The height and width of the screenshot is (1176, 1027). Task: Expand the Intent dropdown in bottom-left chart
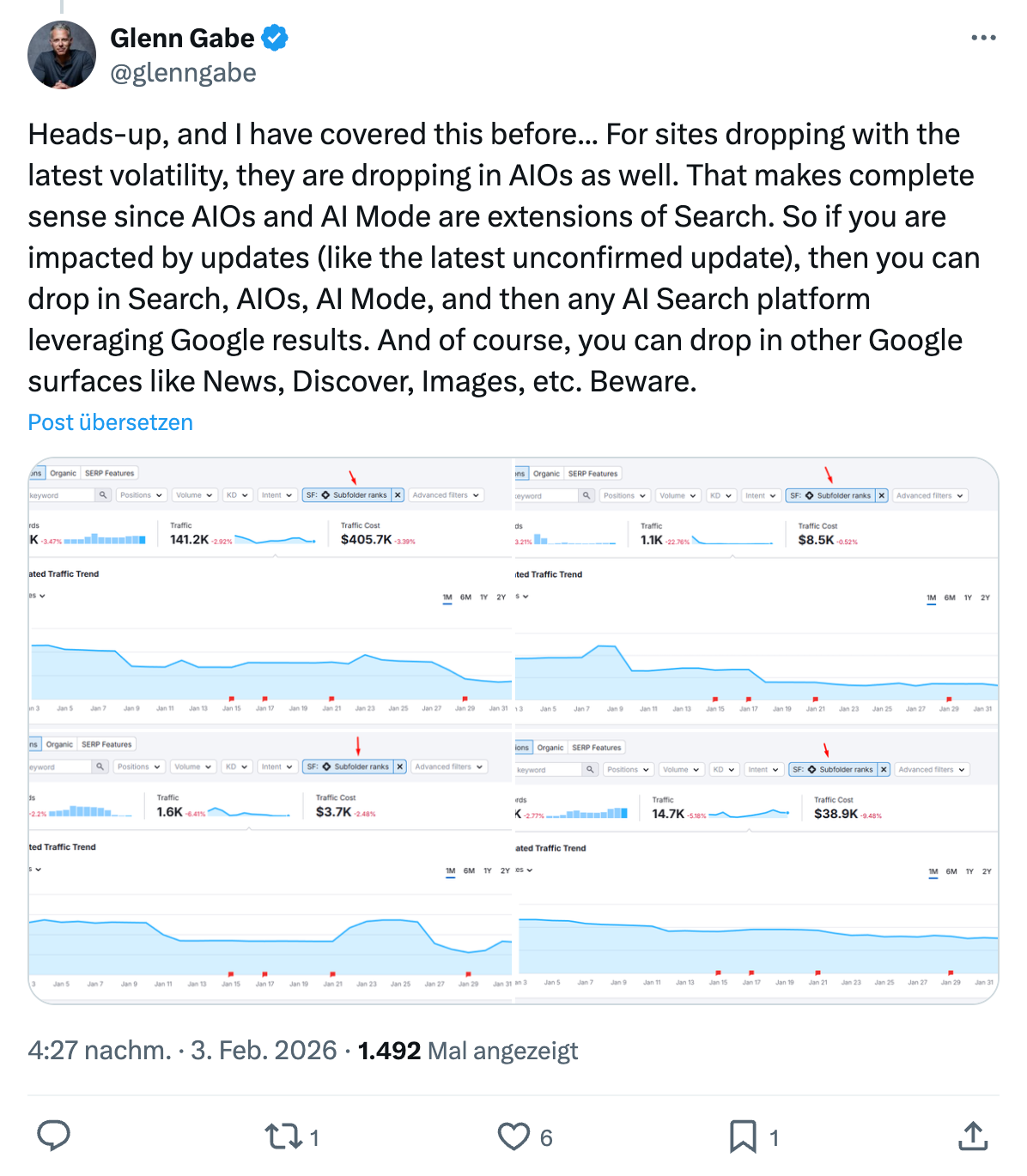coord(276,767)
